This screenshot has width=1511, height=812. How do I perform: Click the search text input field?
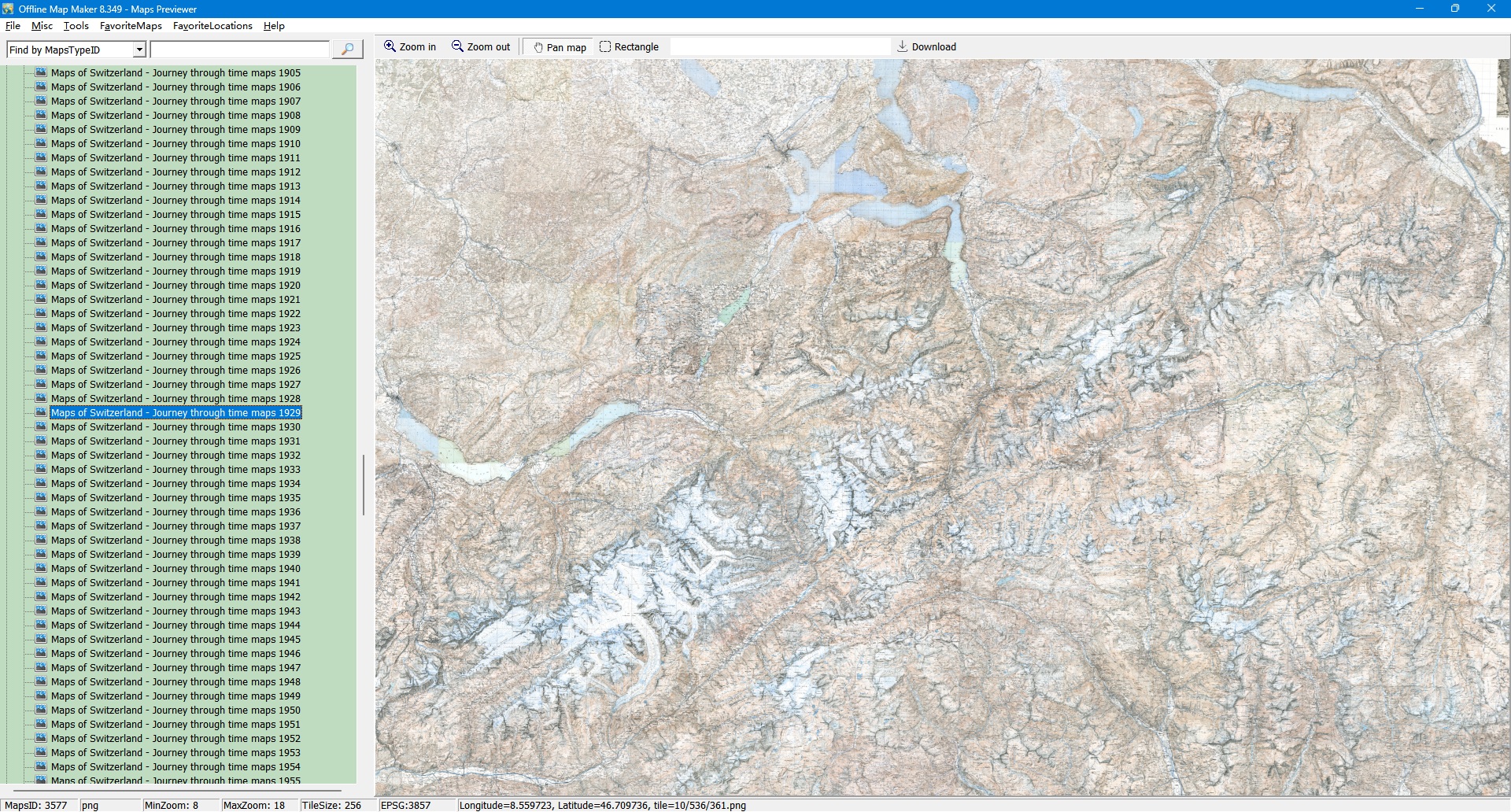click(x=239, y=50)
